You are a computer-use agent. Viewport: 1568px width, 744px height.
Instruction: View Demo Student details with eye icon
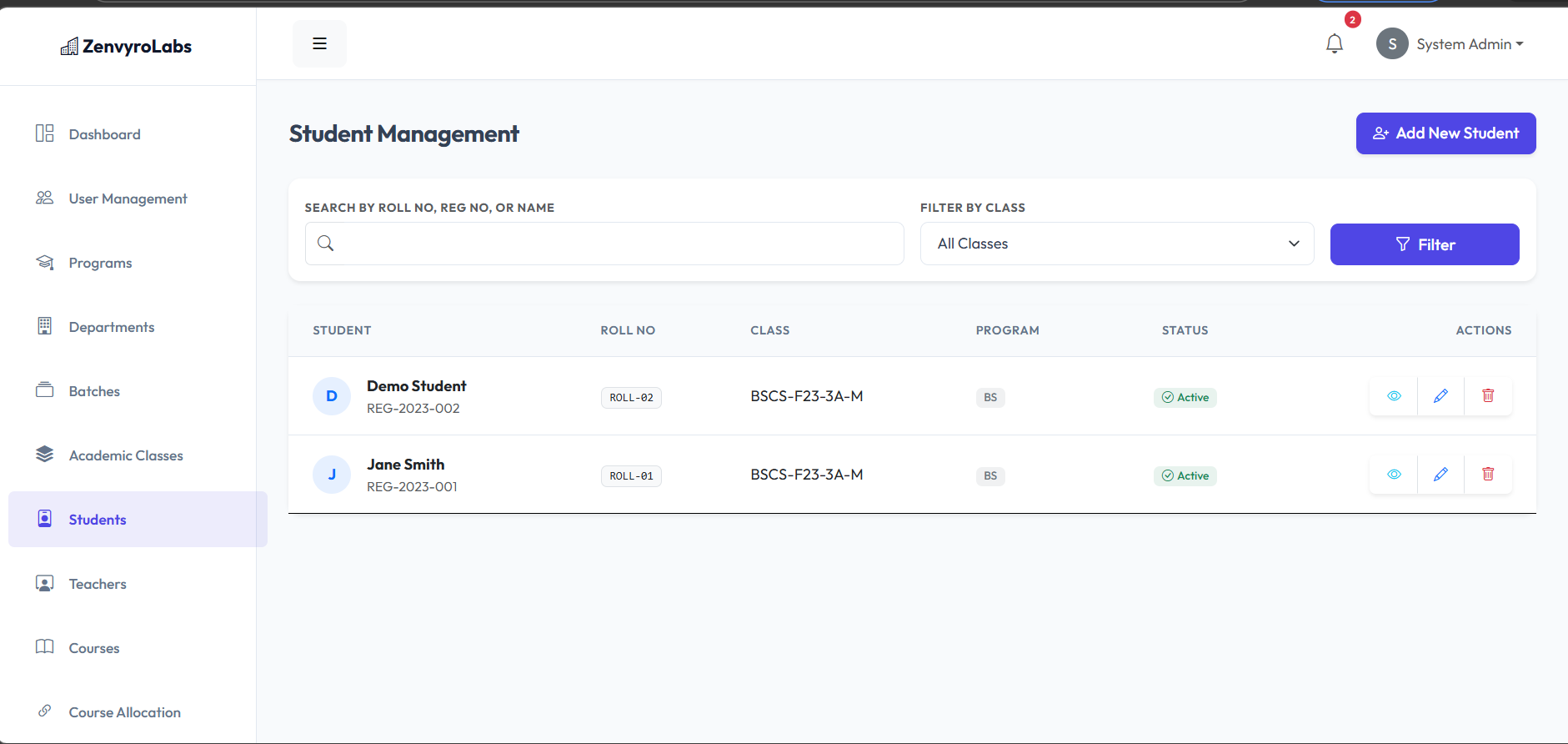pos(1393,396)
